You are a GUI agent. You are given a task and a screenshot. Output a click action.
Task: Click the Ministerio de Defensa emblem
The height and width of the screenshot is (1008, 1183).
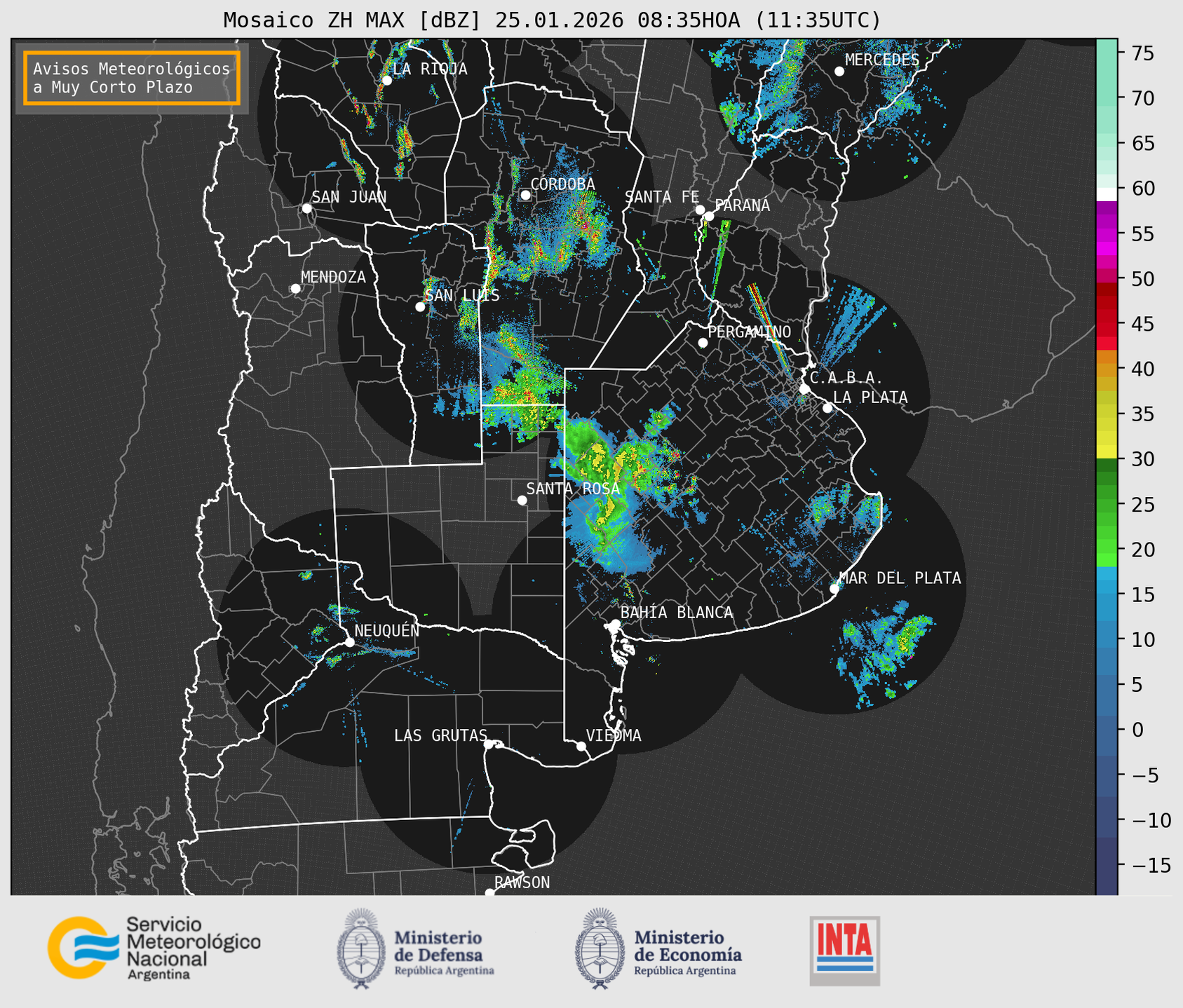[361, 948]
